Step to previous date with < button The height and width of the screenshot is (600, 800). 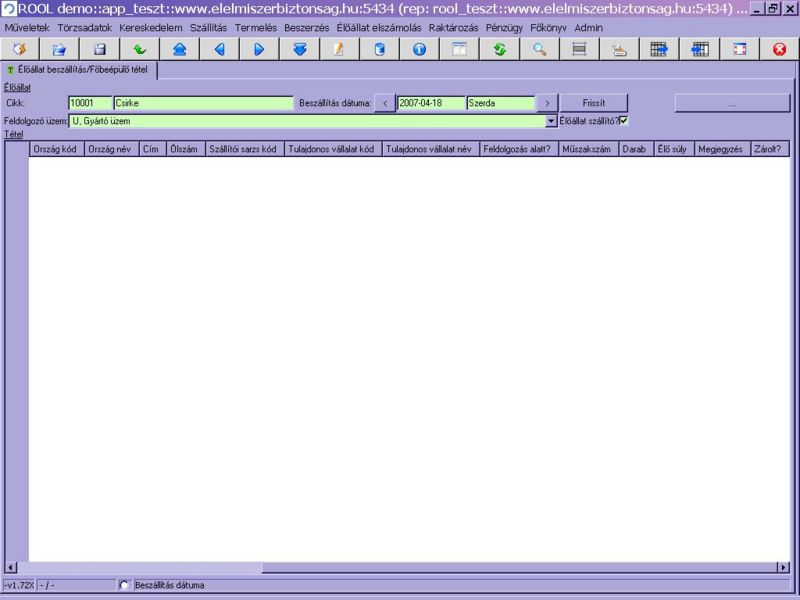click(x=385, y=103)
